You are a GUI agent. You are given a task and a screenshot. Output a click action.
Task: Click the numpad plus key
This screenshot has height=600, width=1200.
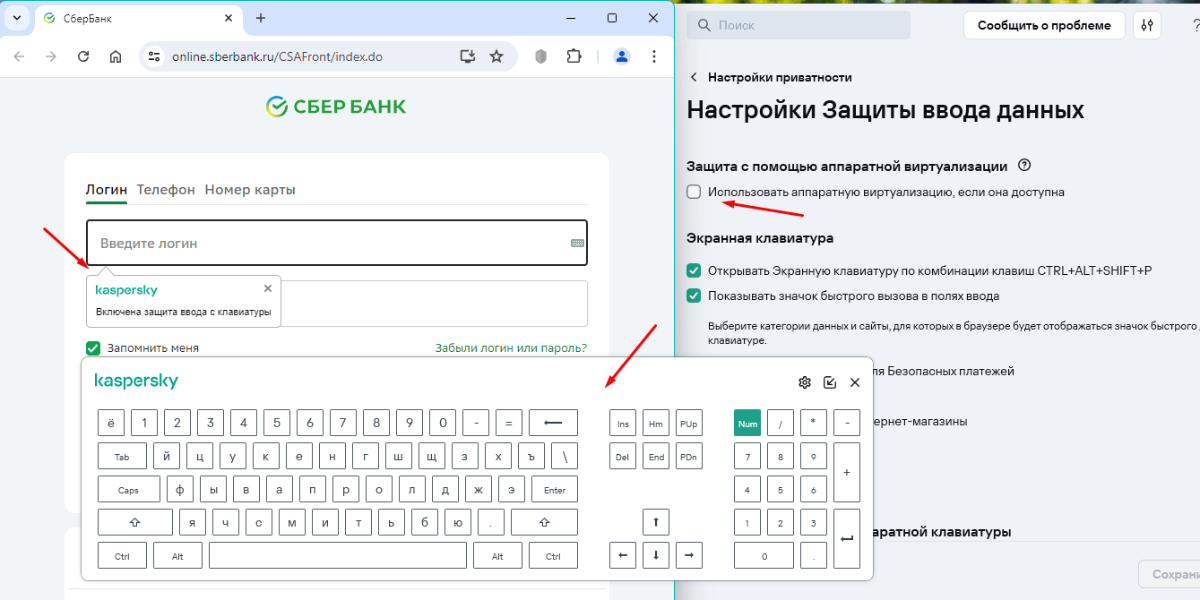(x=847, y=472)
